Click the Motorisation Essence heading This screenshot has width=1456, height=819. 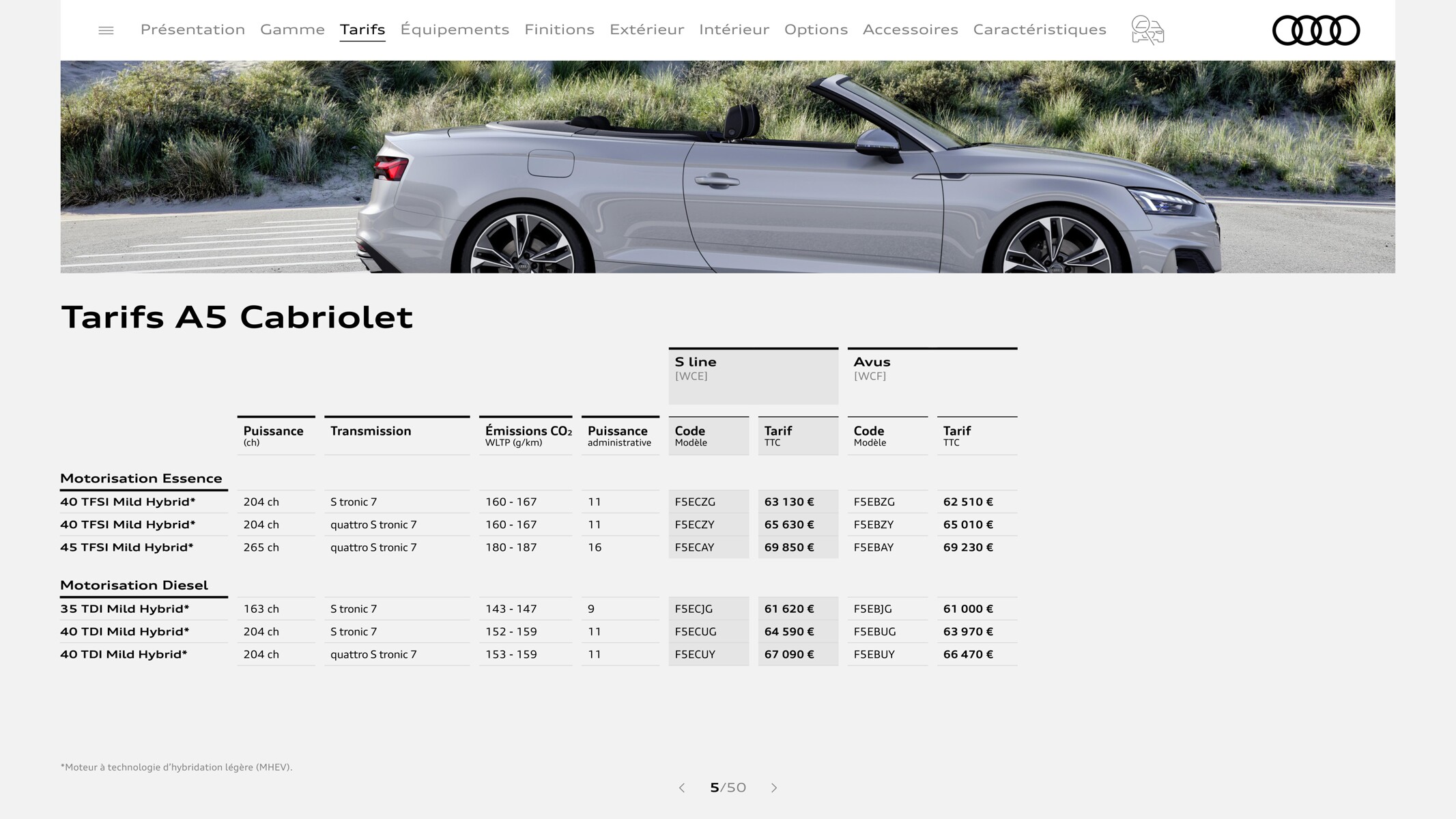[141, 478]
